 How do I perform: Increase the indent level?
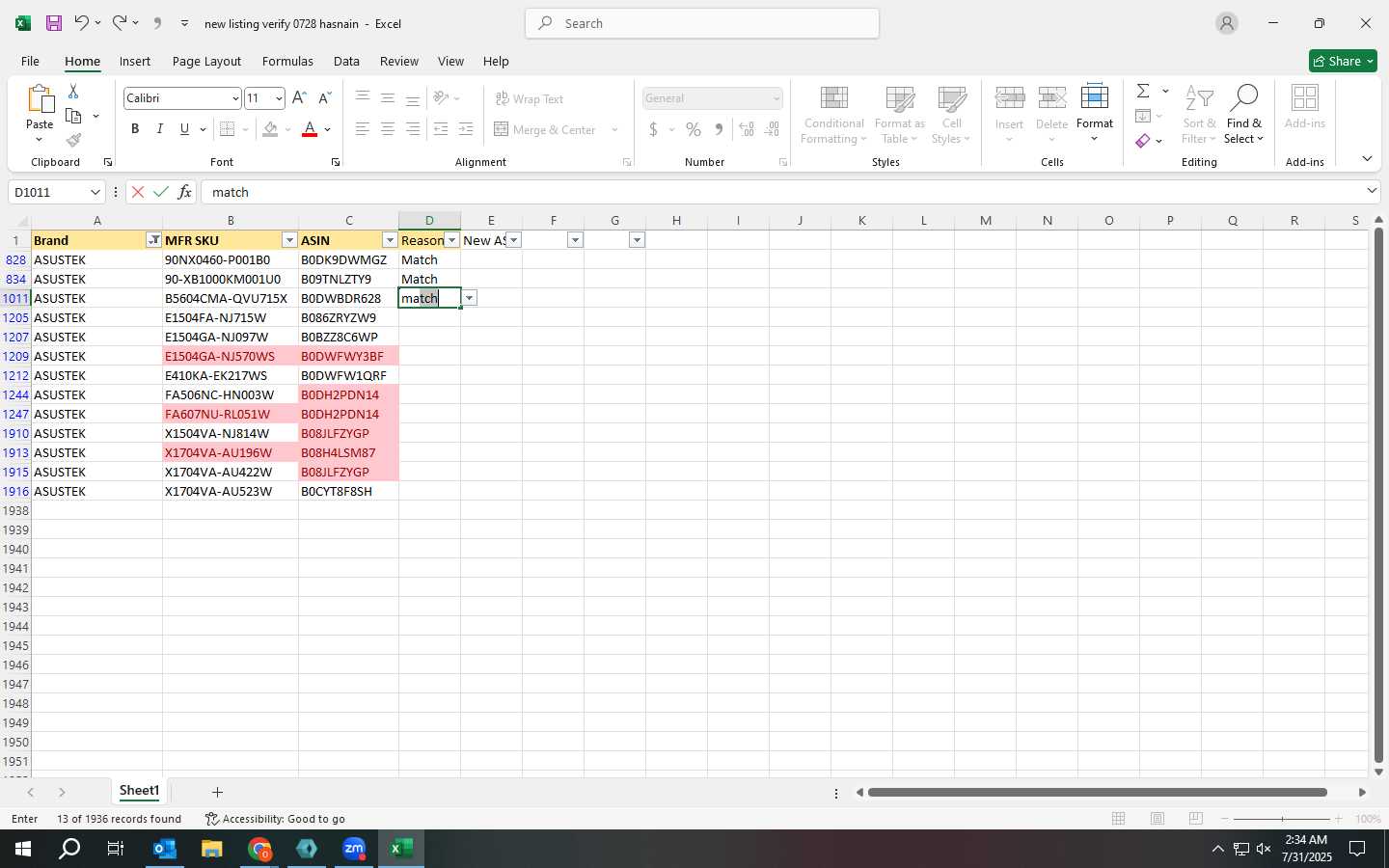(x=466, y=129)
